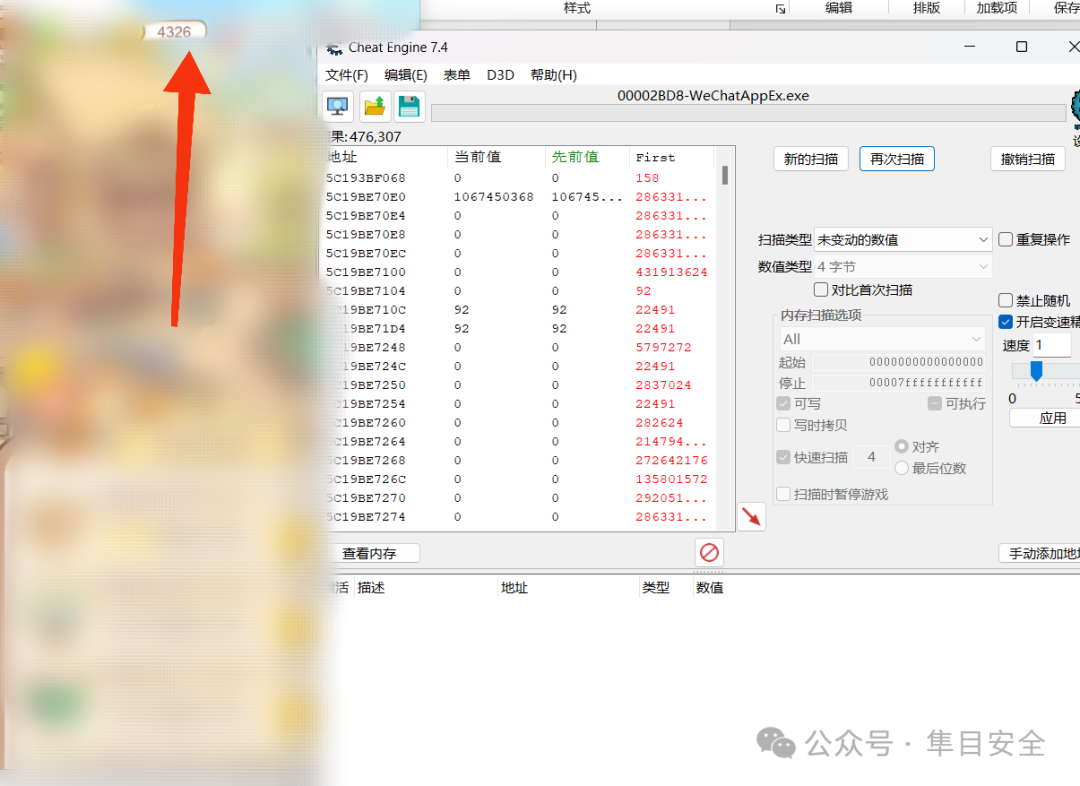Click the First column header
1080x786 pixels.
pyautogui.click(x=672, y=157)
